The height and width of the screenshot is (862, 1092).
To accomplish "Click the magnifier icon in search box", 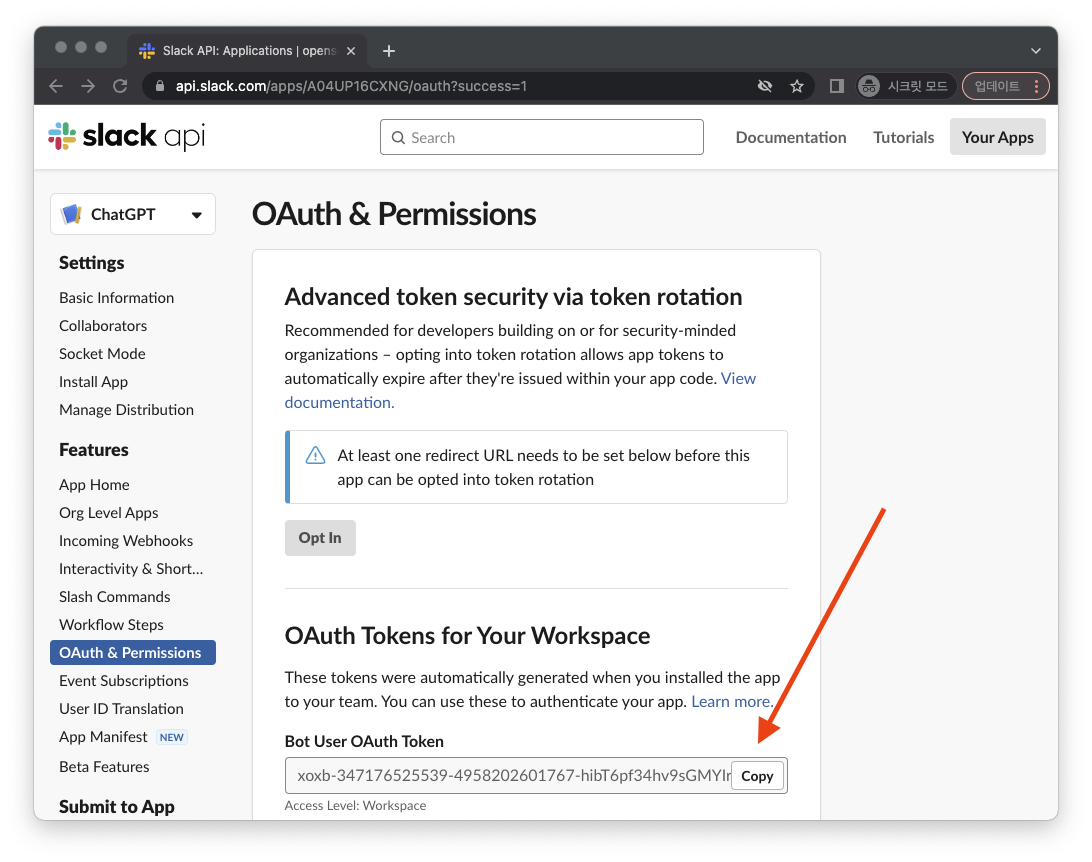I will click(x=398, y=137).
